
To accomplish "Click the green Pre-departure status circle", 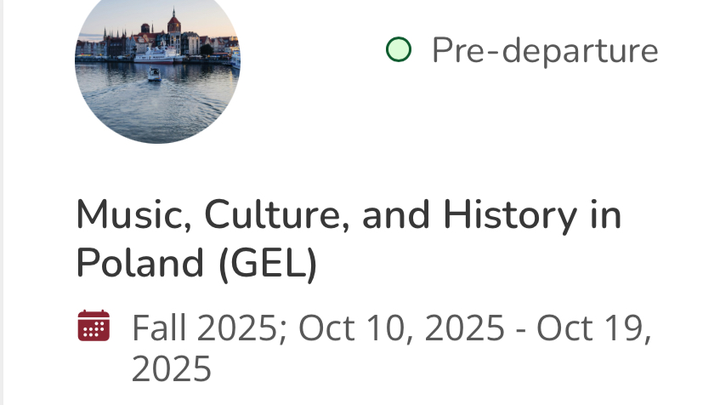I will point(398,50).
